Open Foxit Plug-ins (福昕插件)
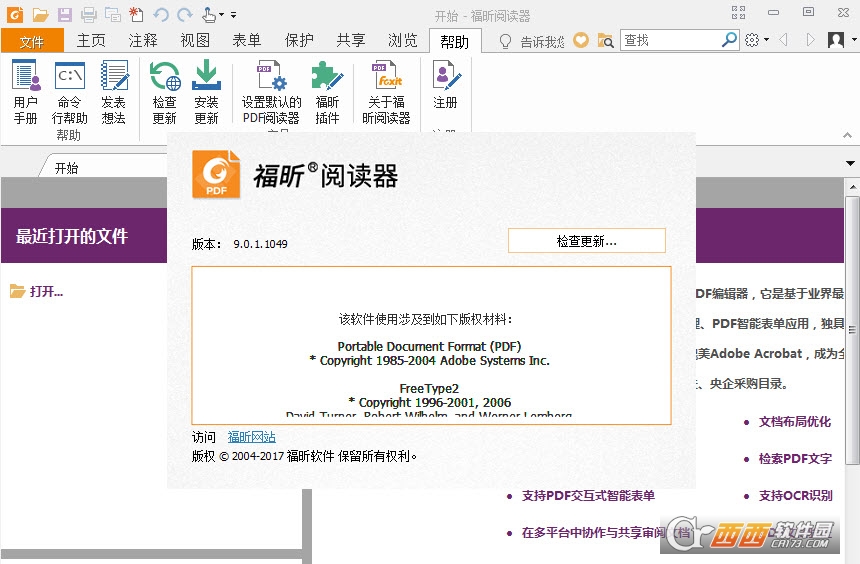This screenshot has height=564, width=860. [x=327, y=92]
